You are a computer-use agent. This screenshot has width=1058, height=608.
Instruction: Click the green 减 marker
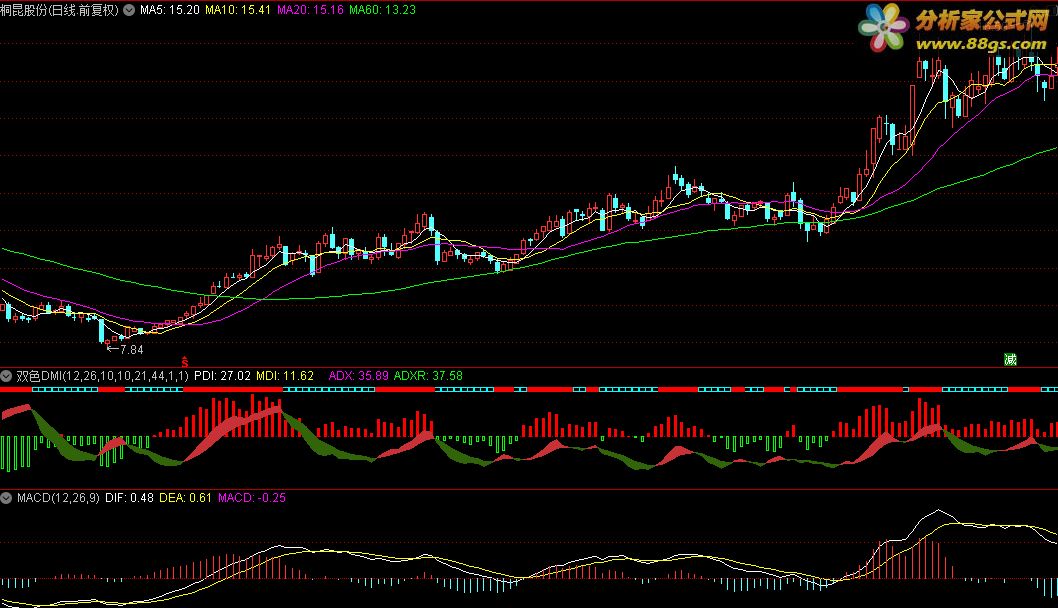tap(1010, 360)
